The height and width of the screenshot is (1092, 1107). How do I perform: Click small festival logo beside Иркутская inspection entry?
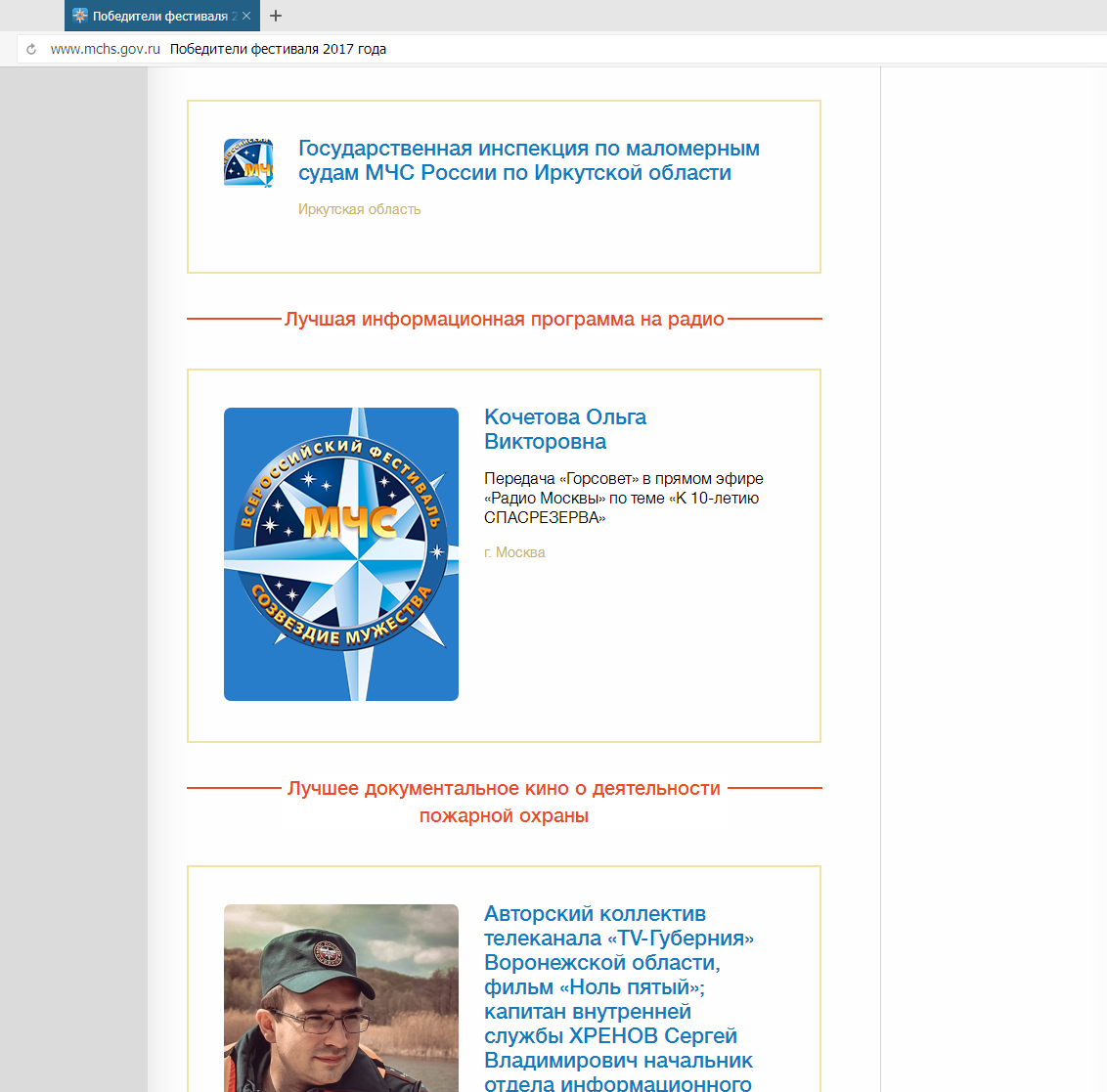point(248,162)
